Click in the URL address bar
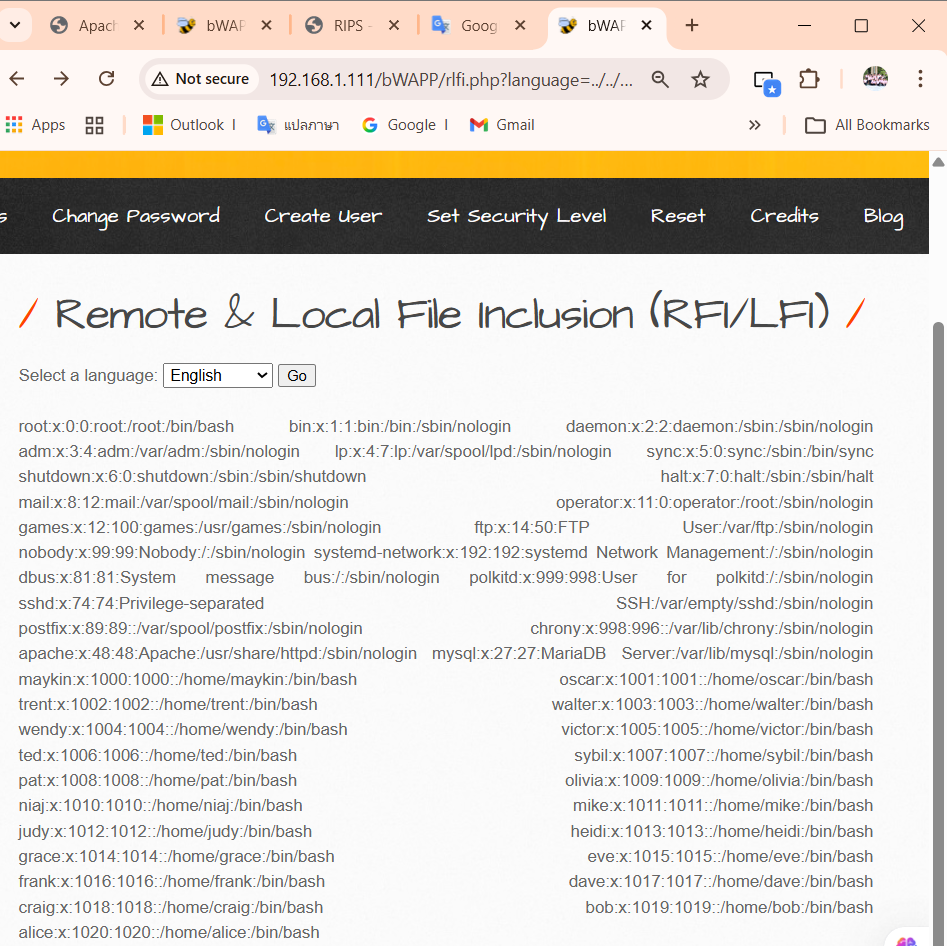 [x=450, y=79]
